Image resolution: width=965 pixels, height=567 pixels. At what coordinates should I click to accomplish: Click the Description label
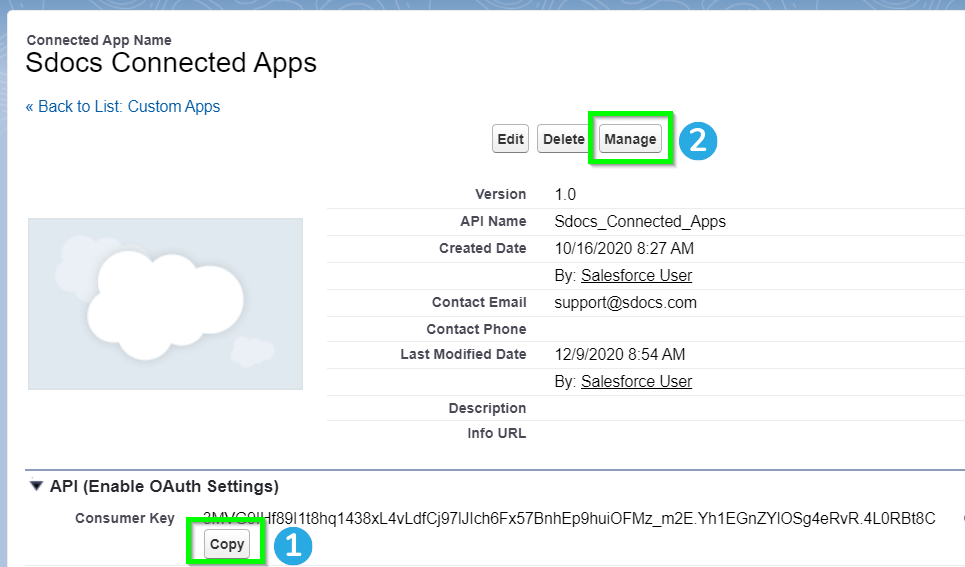[487, 408]
